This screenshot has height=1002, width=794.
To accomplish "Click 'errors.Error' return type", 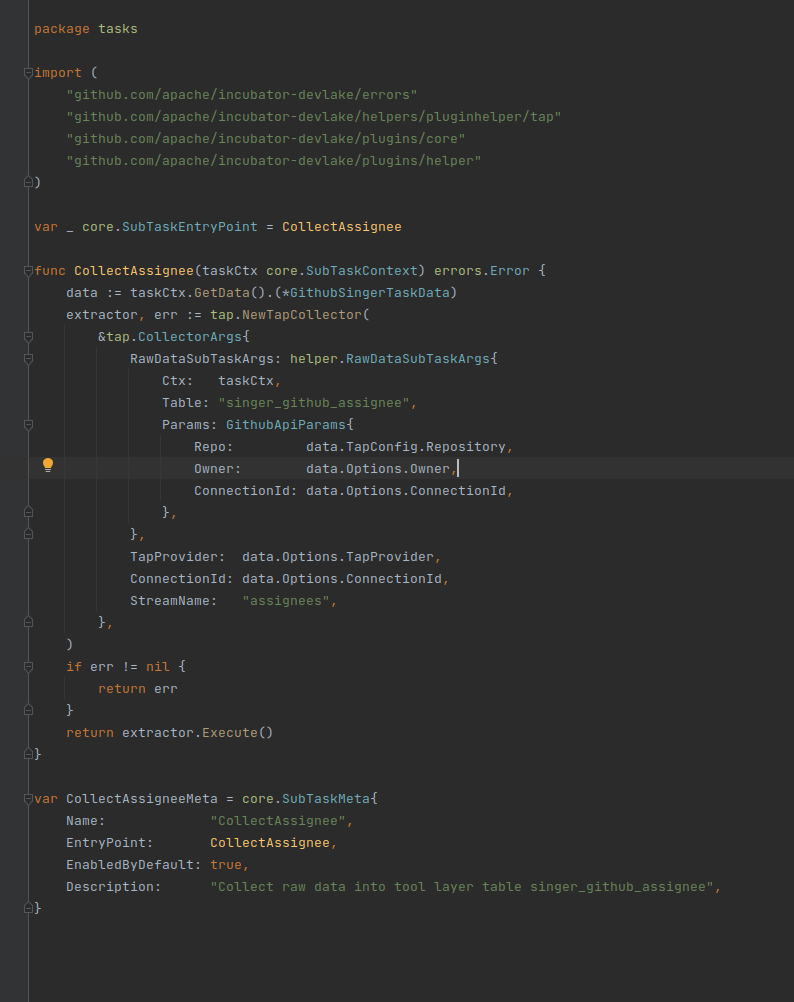I will pyautogui.click(x=482, y=271).
